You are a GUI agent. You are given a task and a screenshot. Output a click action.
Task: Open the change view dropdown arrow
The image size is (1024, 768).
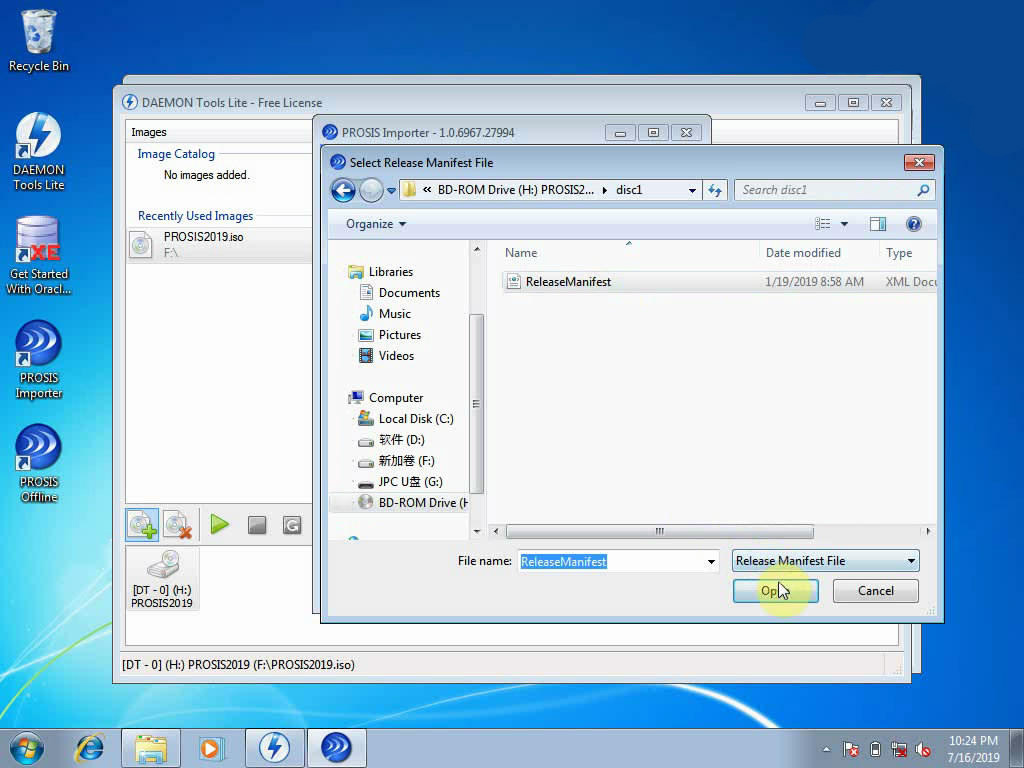[x=844, y=224]
